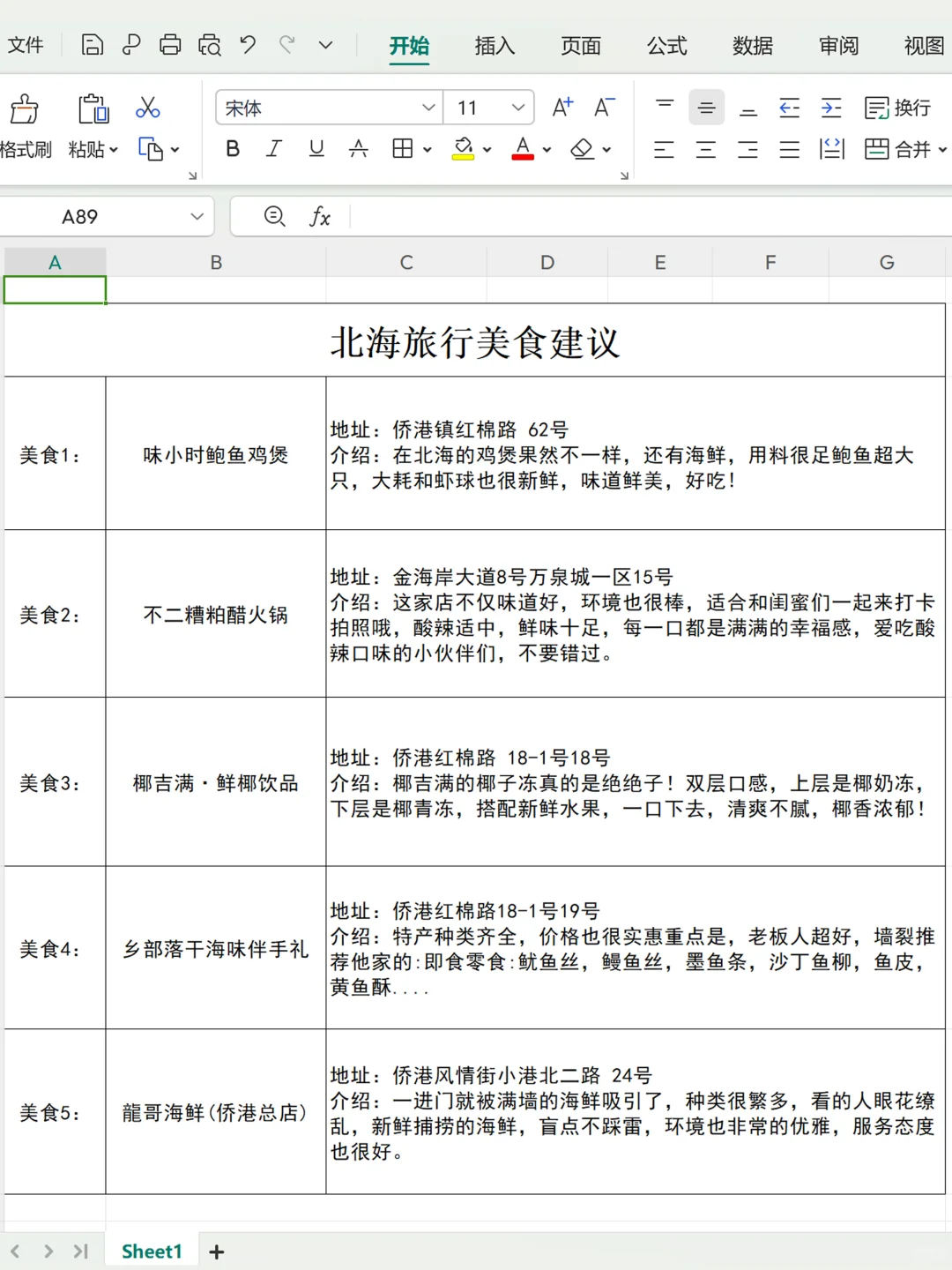This screenshot has height=1270, width=952.
Task: Click the Format Painter icon
Action: 25,109
